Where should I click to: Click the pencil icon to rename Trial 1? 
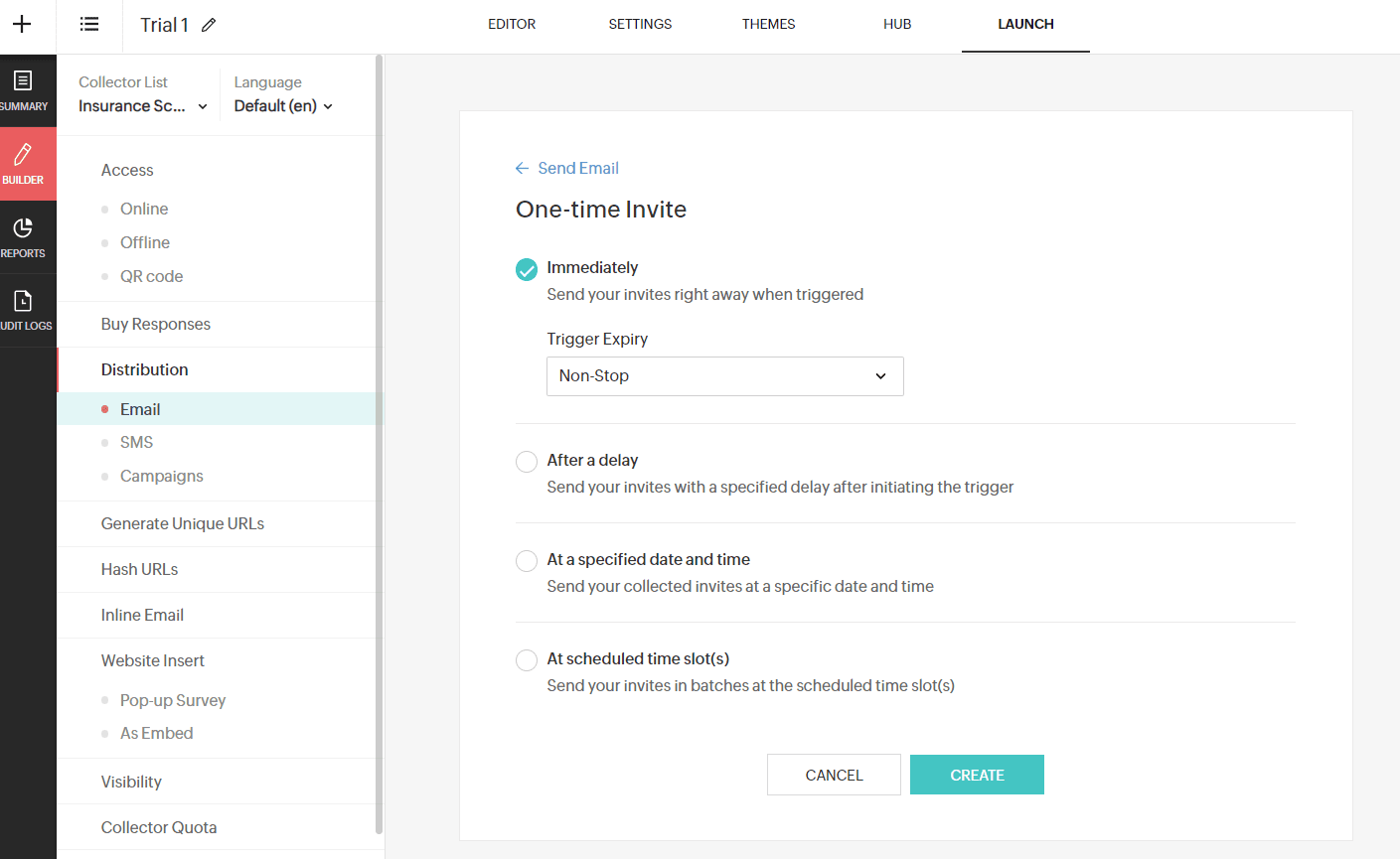pyautogui.click(x=209, y=25)
